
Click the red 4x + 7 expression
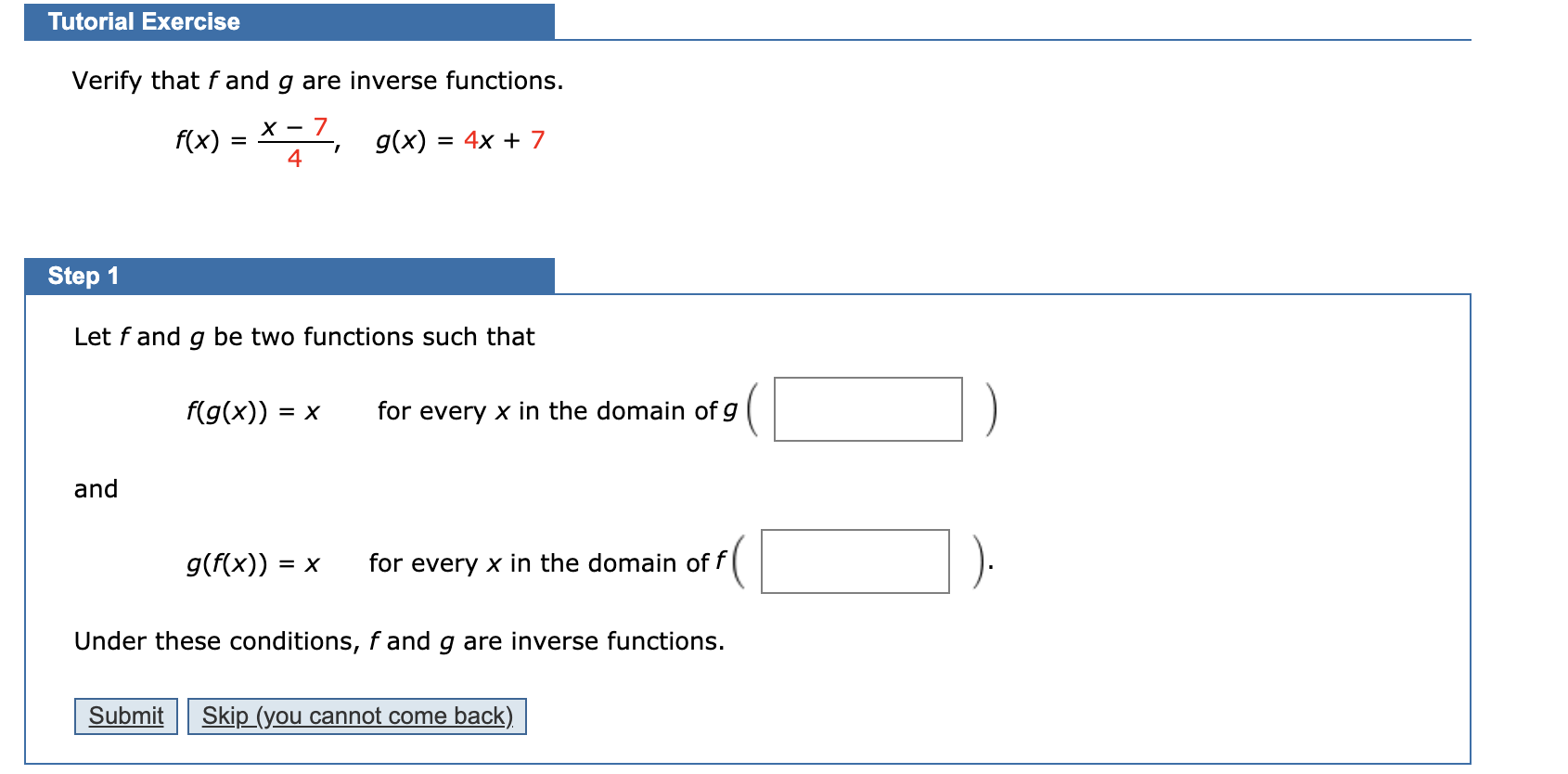click(x=504, y=140)
